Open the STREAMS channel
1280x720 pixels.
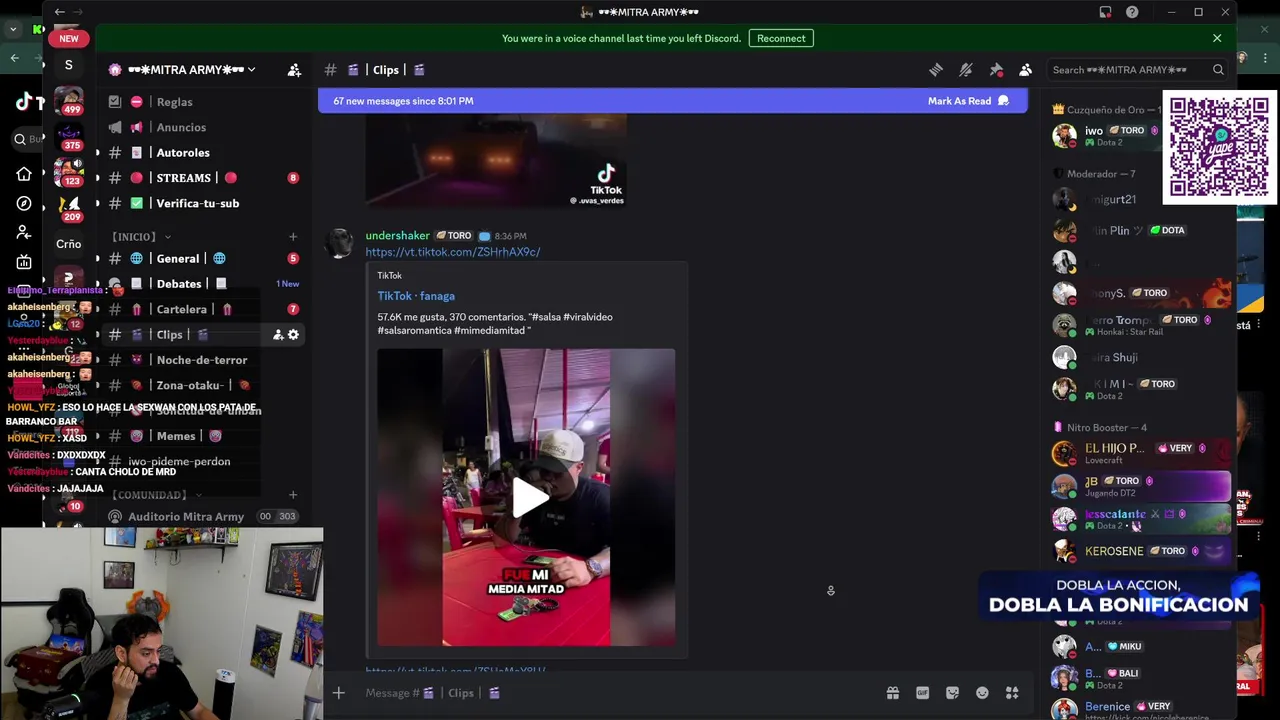[x=205, y=178]
